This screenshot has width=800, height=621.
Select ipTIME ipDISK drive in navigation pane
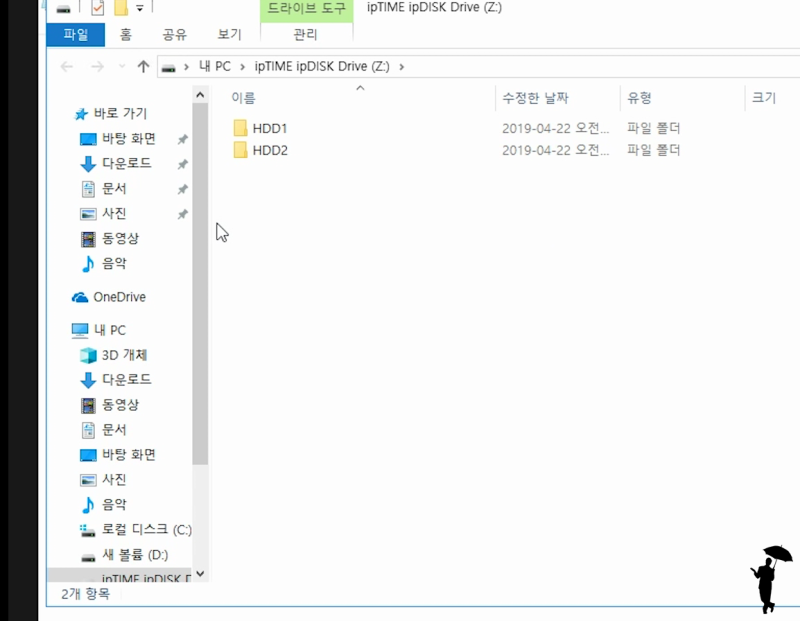point(119,578)
